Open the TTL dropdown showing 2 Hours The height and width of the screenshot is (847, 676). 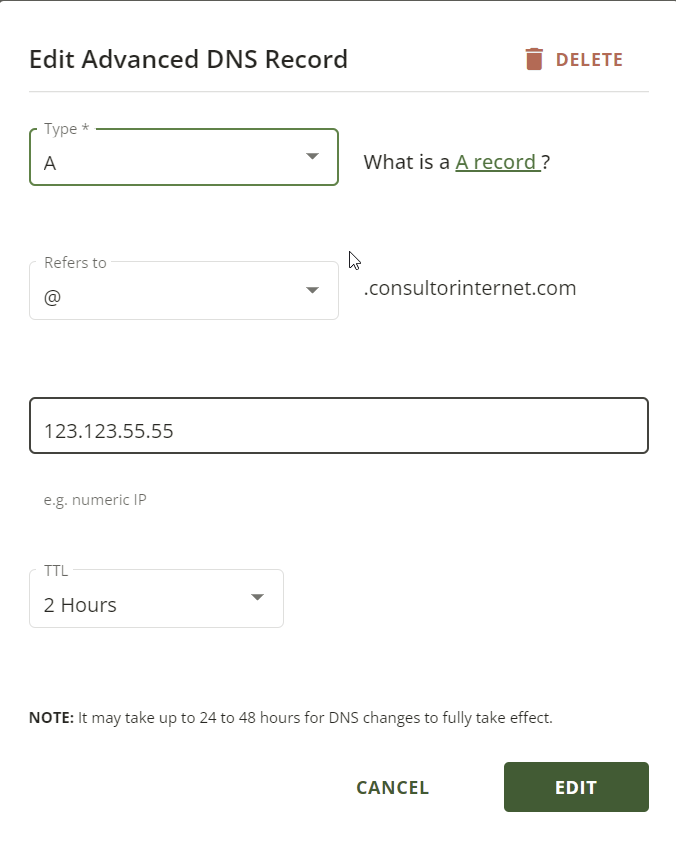156,599
